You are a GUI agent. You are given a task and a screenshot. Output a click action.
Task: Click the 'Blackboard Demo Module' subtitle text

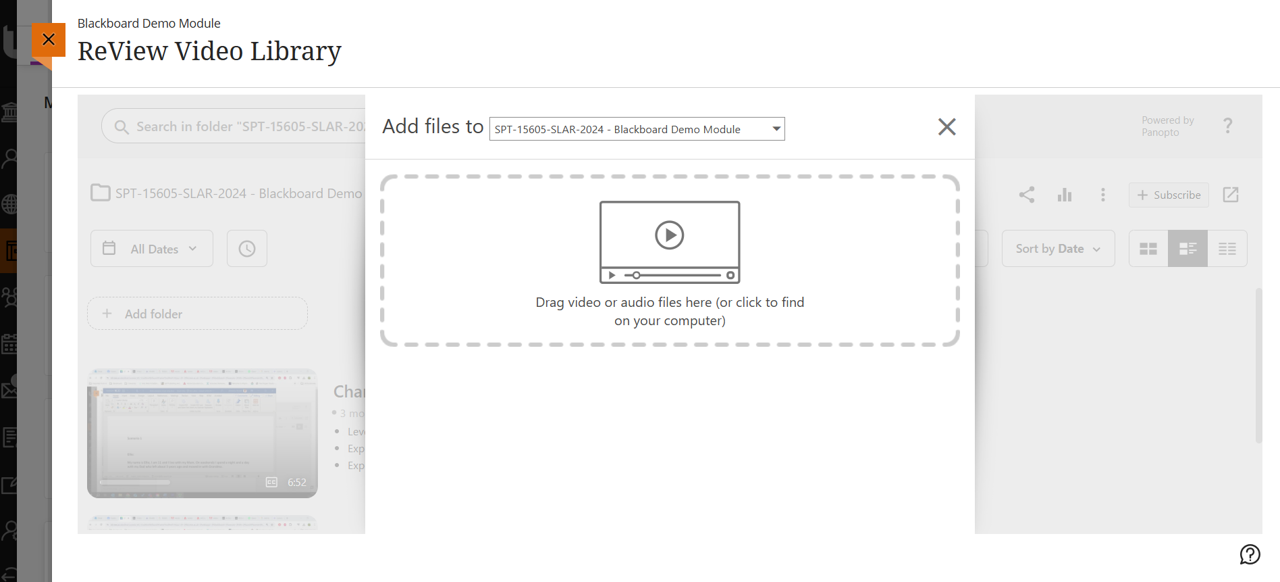[149, 23]
